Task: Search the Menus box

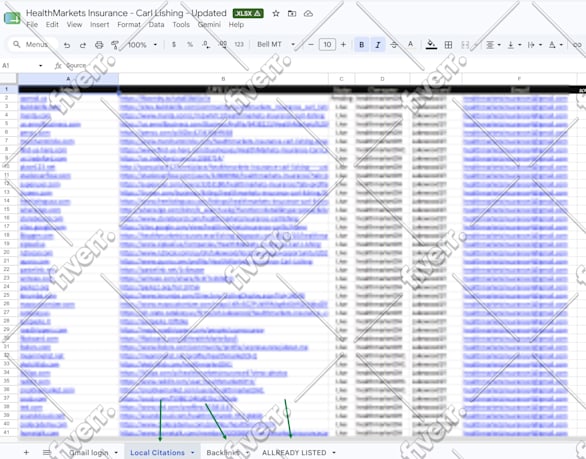Action: tap(32, 44)
